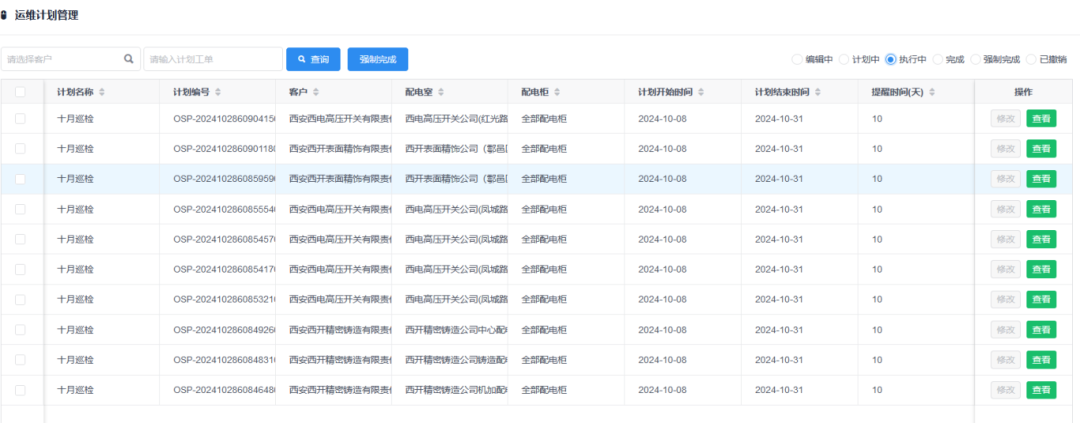
Task: Sort by 客户 column sort icon
Action: tap(315, 92)
